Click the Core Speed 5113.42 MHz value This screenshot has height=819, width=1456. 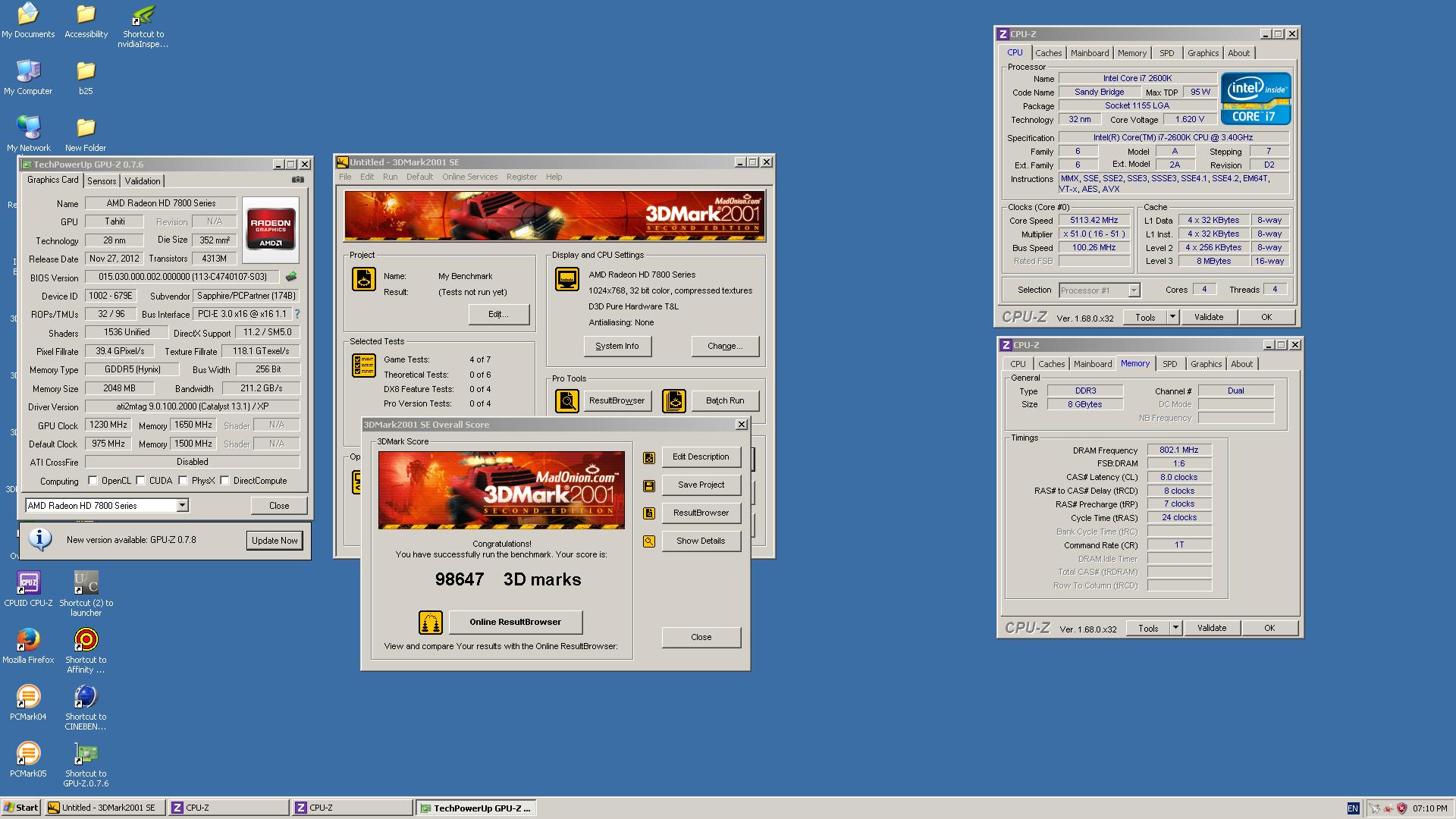[x=1094, y=221]
